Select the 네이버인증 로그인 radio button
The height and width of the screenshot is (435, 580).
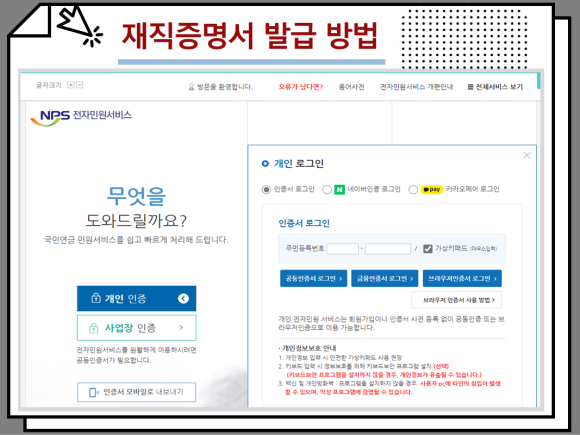tap(327, 190)
